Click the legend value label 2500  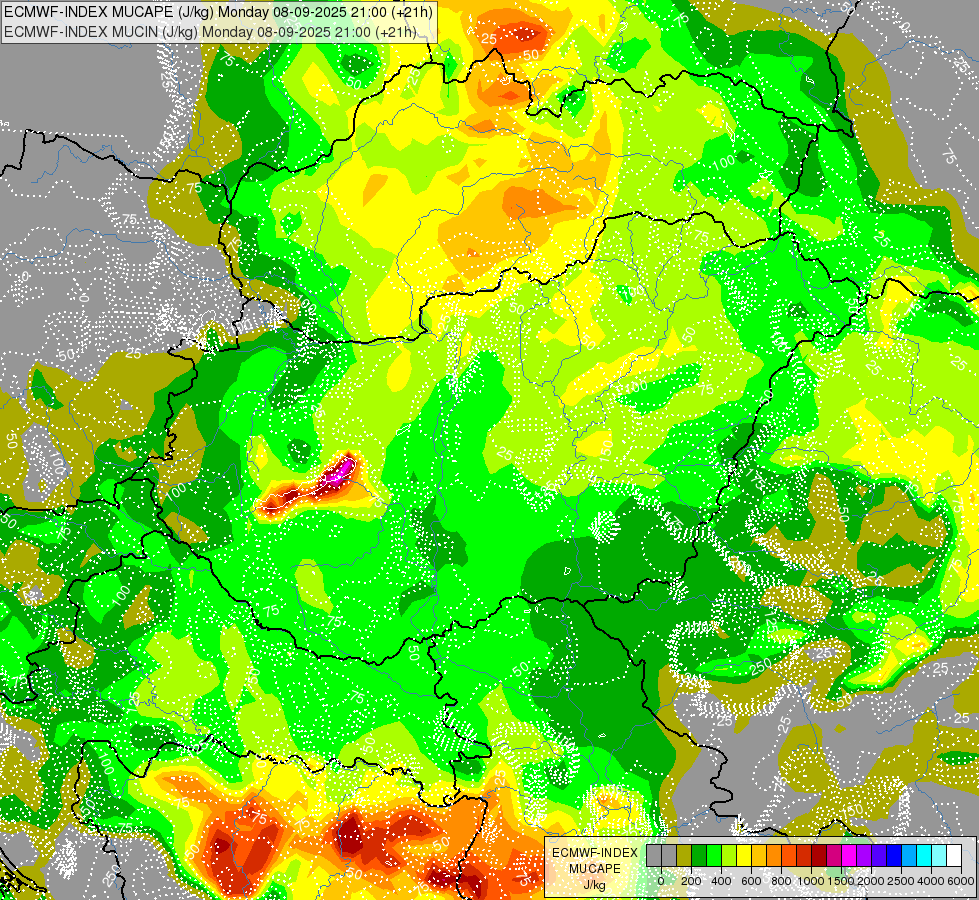[902, 881]
